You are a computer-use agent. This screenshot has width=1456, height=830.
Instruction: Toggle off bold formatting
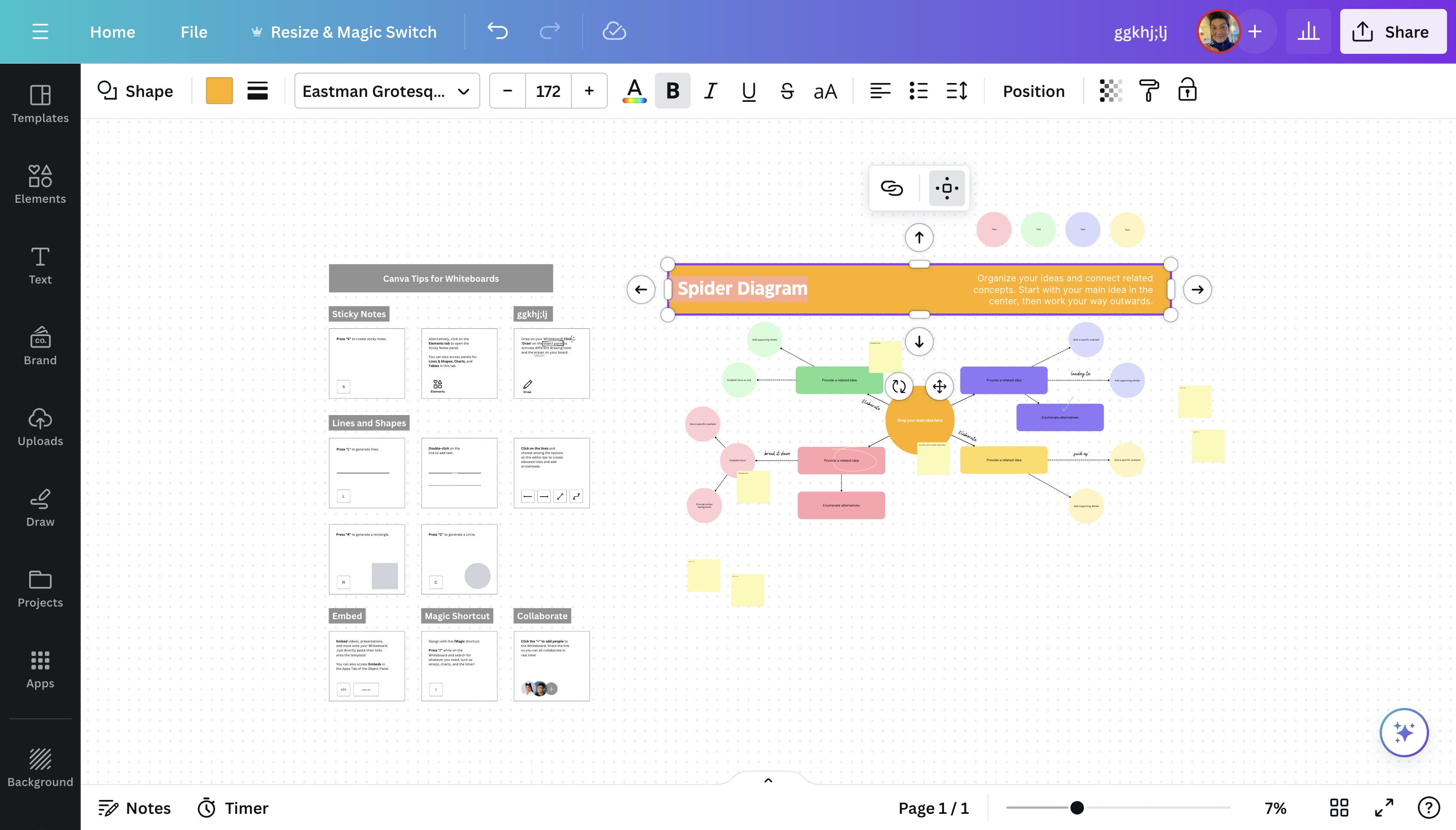[672, 91]
